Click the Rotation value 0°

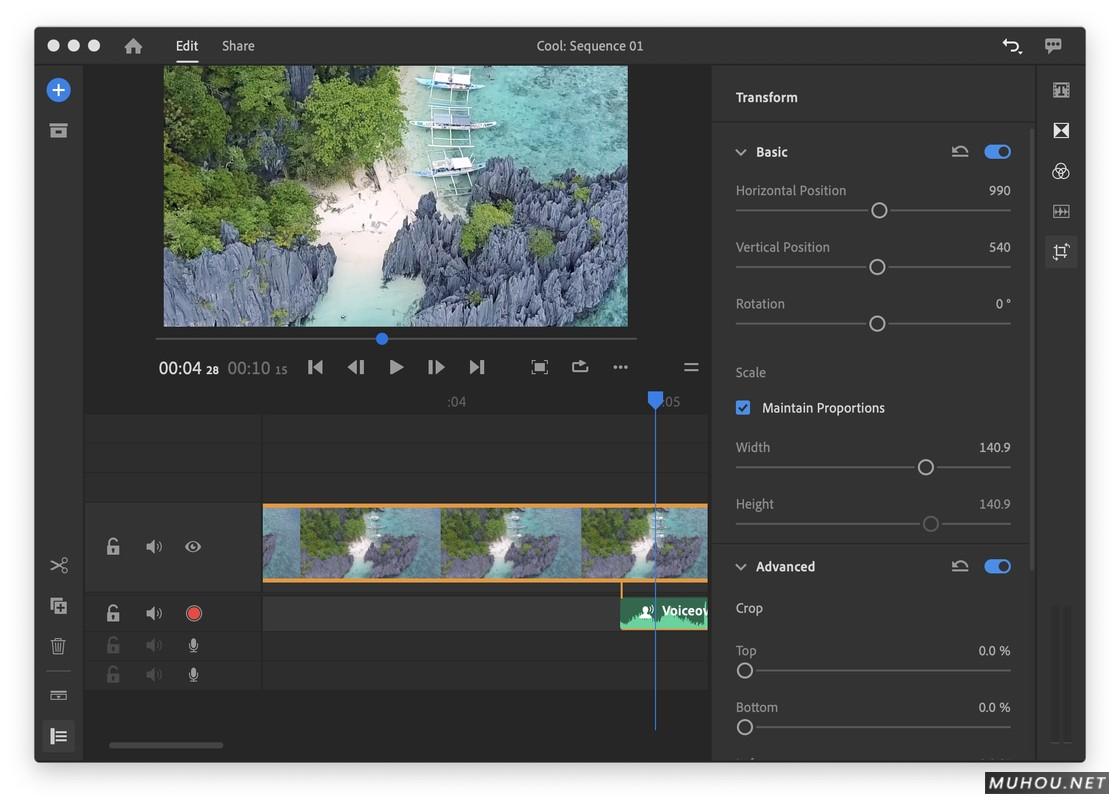coord(1003,304)
